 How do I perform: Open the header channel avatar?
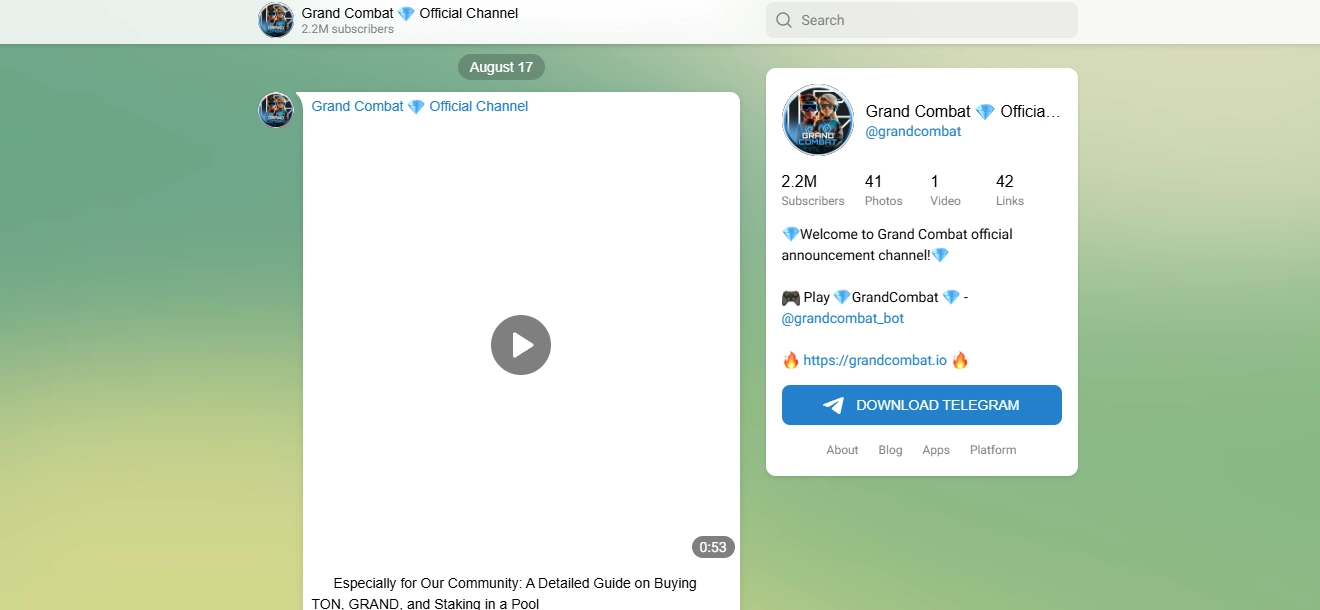(x=276, y=20)
